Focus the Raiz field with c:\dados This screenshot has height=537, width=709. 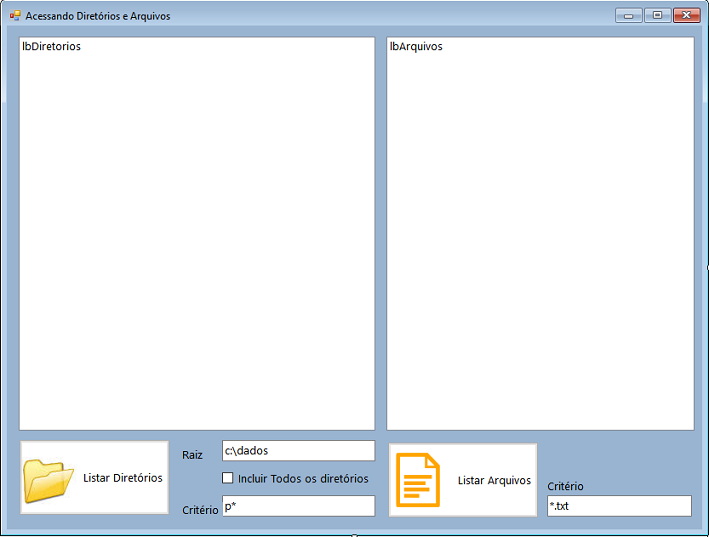pos(298,451)
